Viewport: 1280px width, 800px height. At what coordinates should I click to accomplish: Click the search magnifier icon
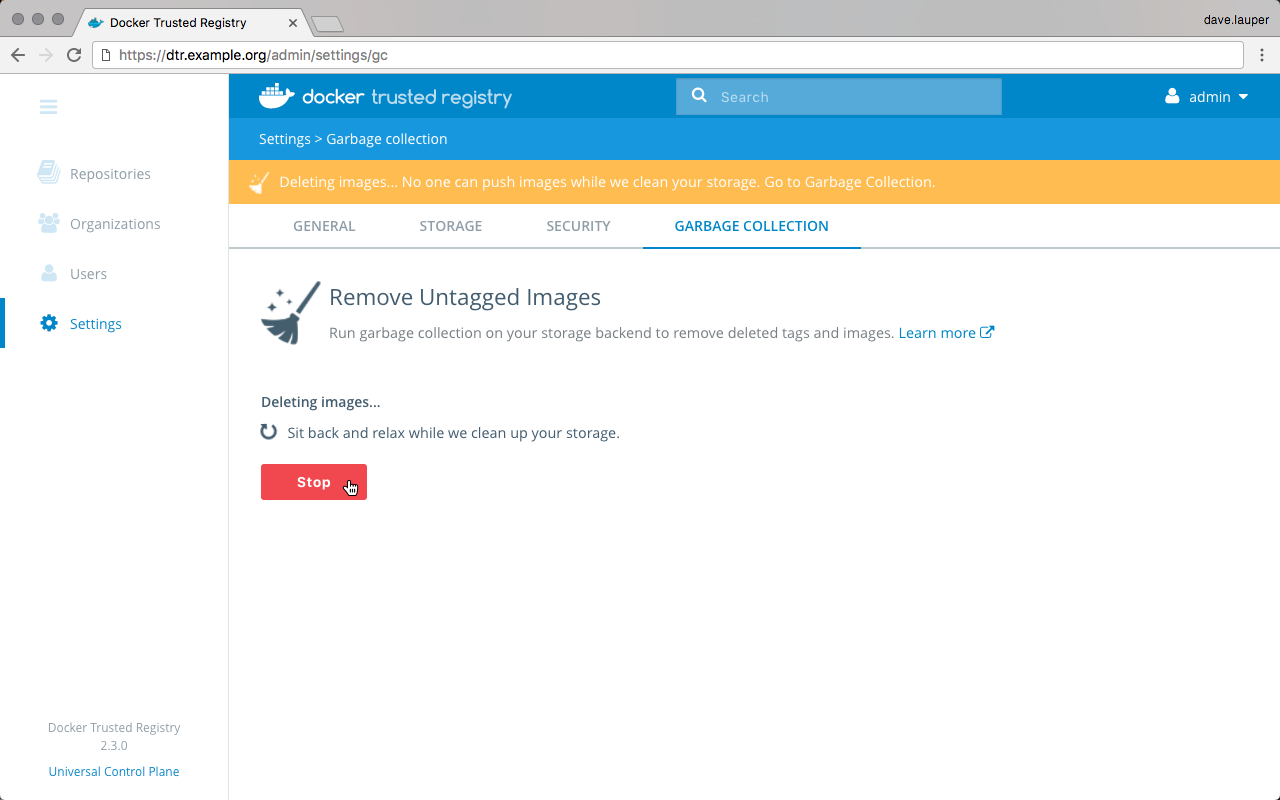[x=699, y=96]
